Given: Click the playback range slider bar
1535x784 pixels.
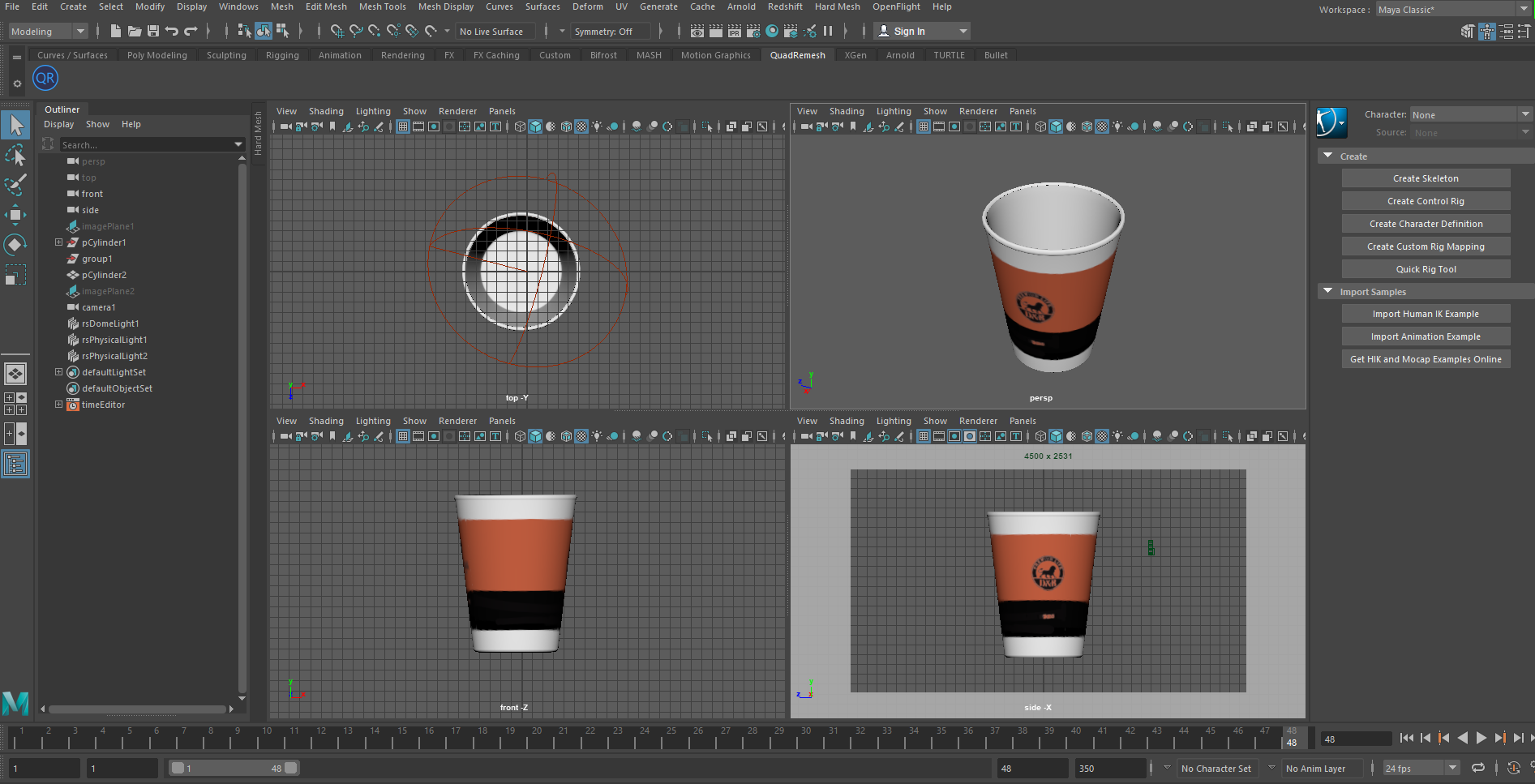Looking at the screenshot, I should point(234,768).
